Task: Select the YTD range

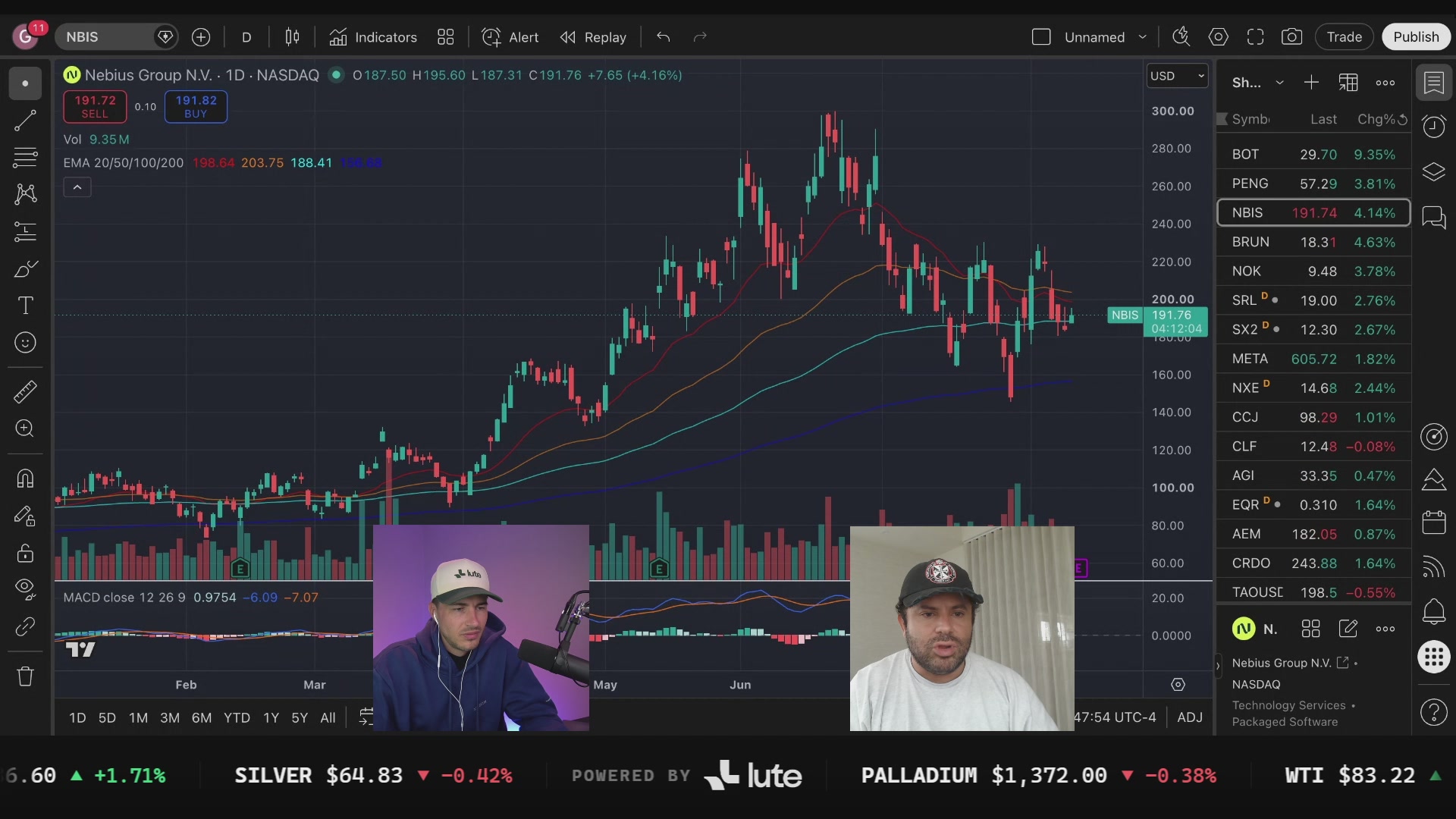Action: (x=237, y=717)
